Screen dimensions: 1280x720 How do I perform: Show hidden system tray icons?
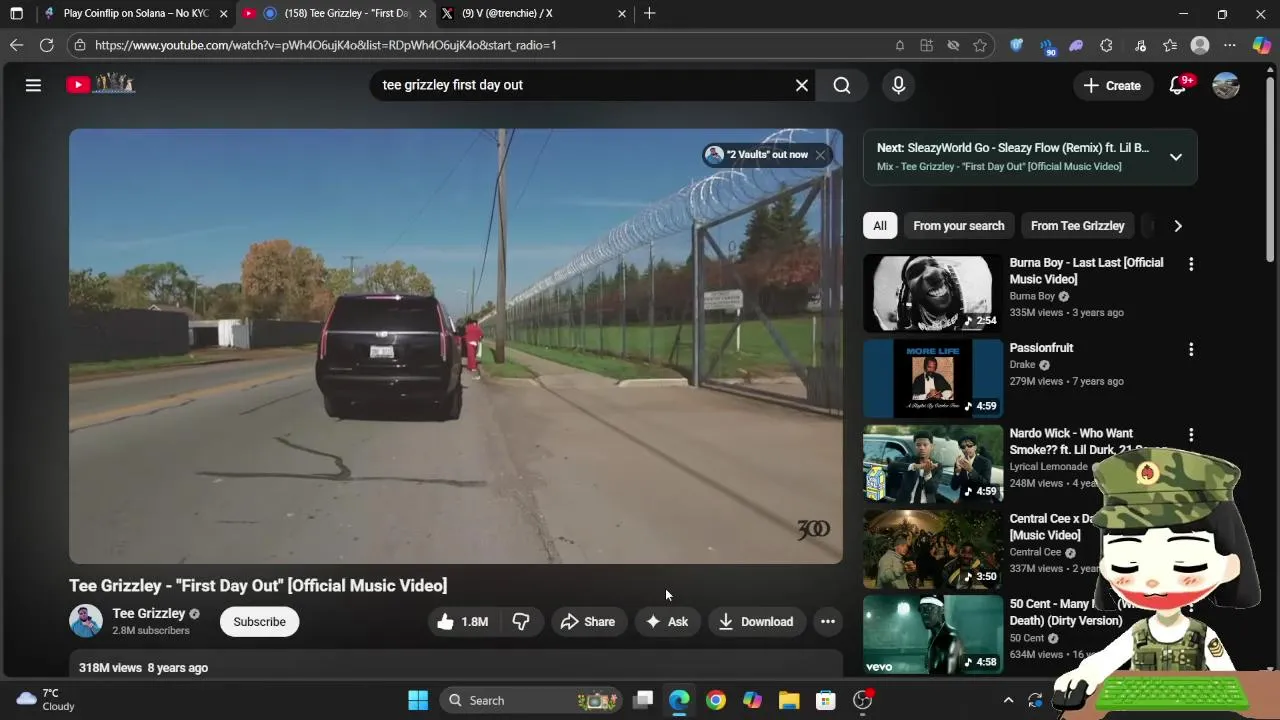[1008, 700]
